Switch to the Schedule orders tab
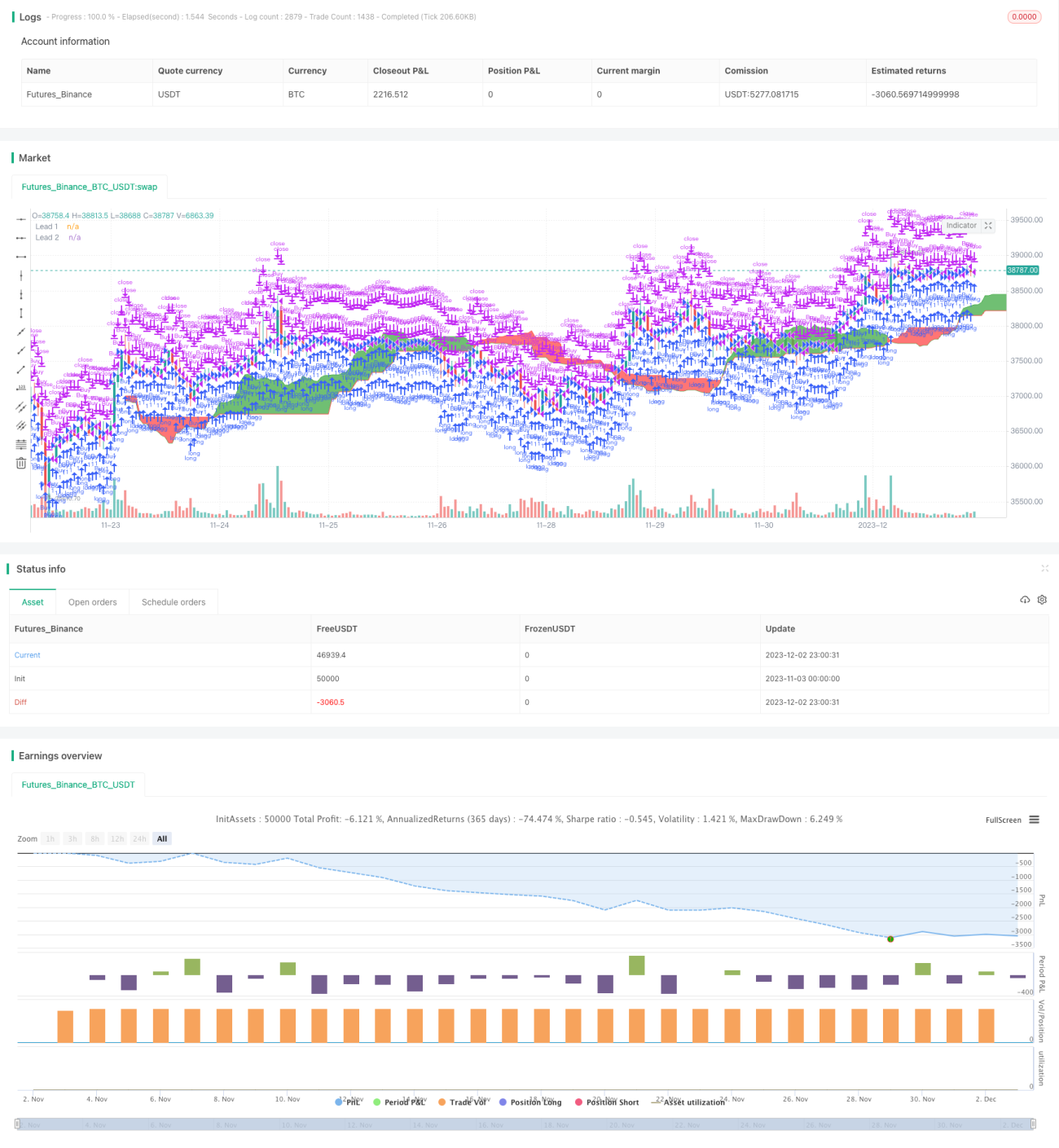This screenshot has width=1059, height=1148. (174, 602)
